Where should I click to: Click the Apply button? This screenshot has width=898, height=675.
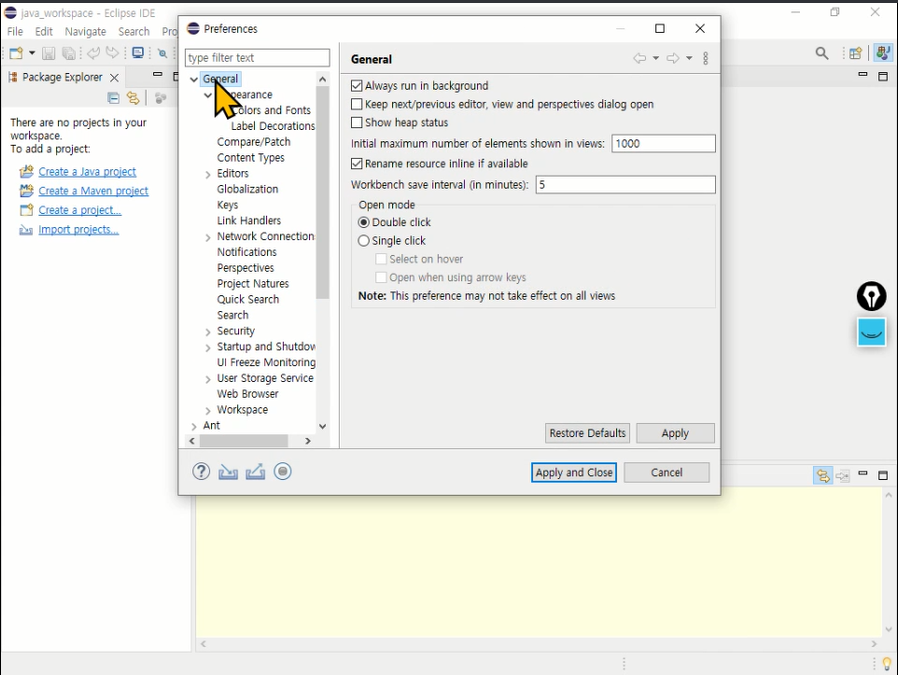pyautogui.click(x=675, y=433)
